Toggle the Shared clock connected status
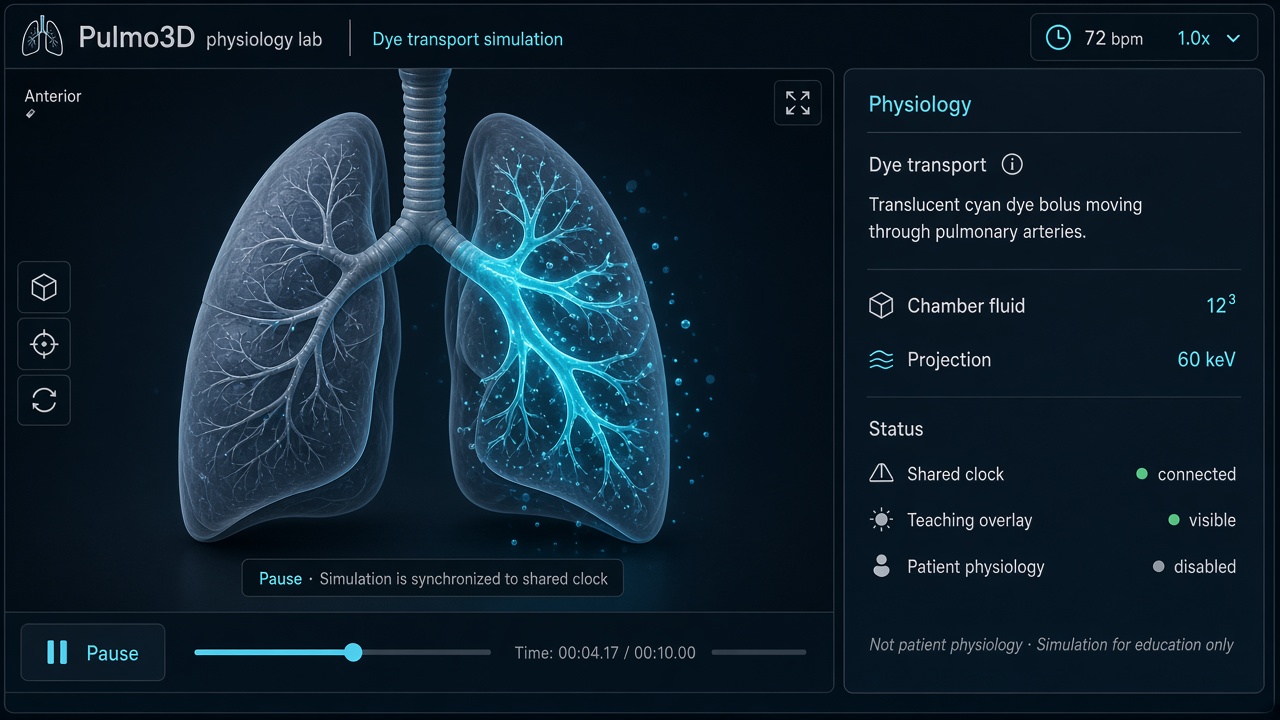 click(x=1186, y=474)
